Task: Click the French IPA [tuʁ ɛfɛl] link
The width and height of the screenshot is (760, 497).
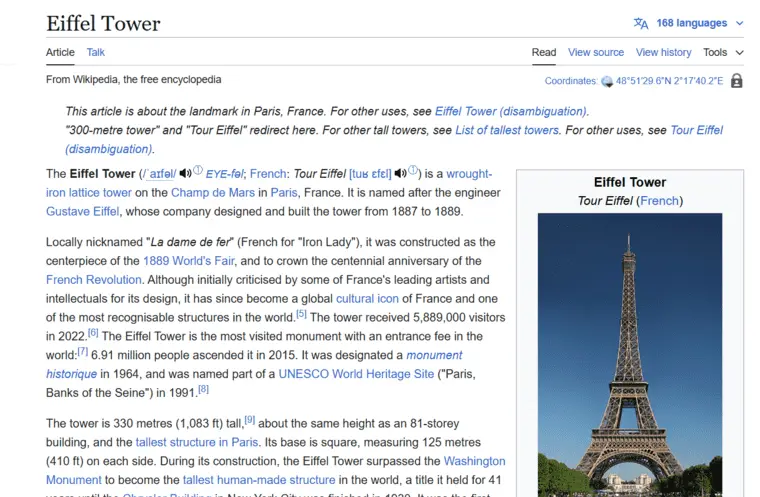Action: pyautogui.click(x=370, y=174)
